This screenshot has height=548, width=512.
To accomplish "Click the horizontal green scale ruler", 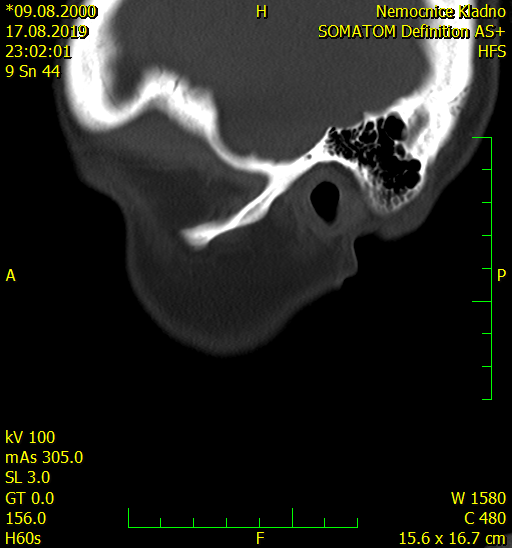I will (x=243, y=518).
